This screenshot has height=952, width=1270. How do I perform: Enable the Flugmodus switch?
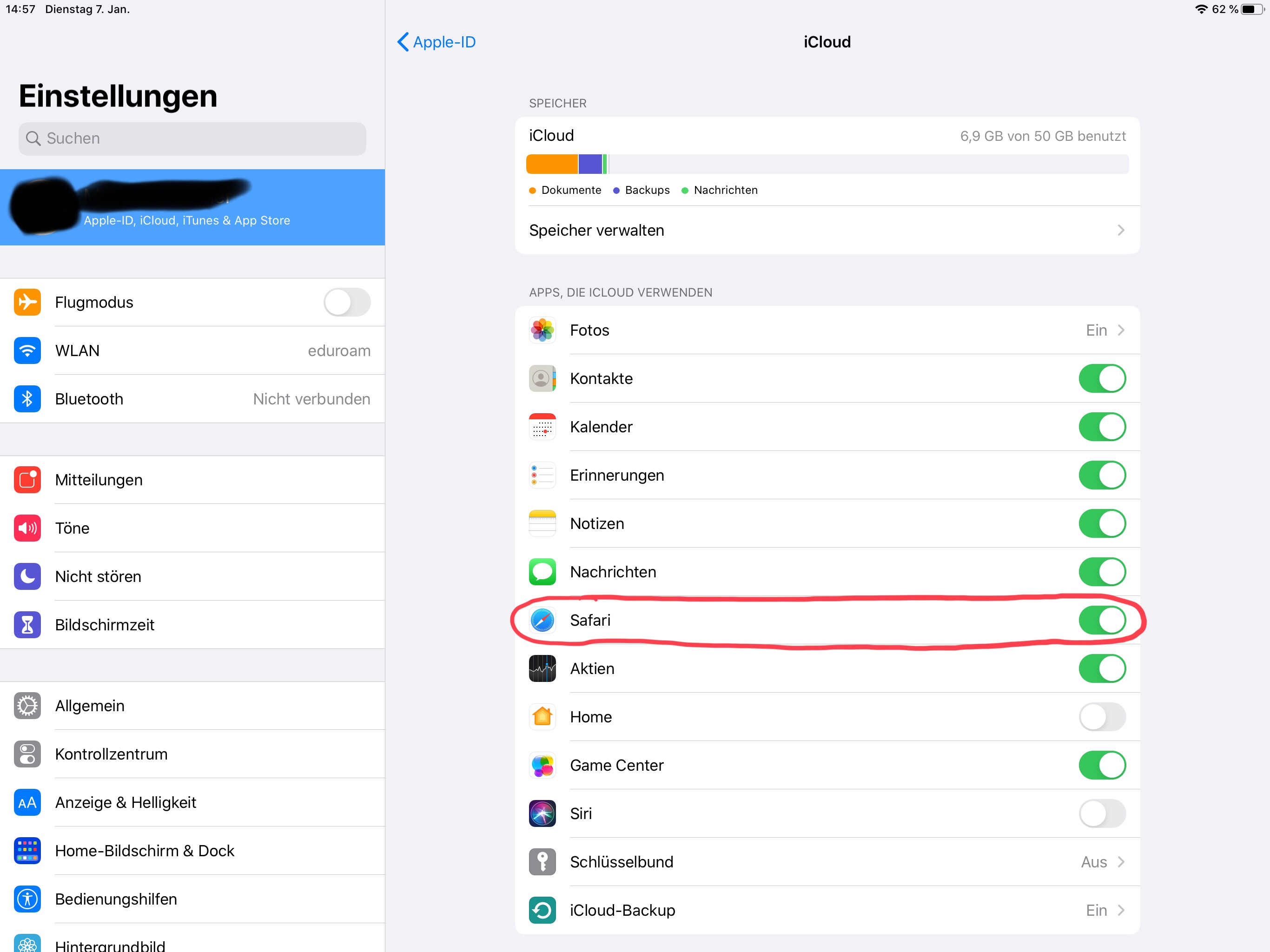pos(347,302)
